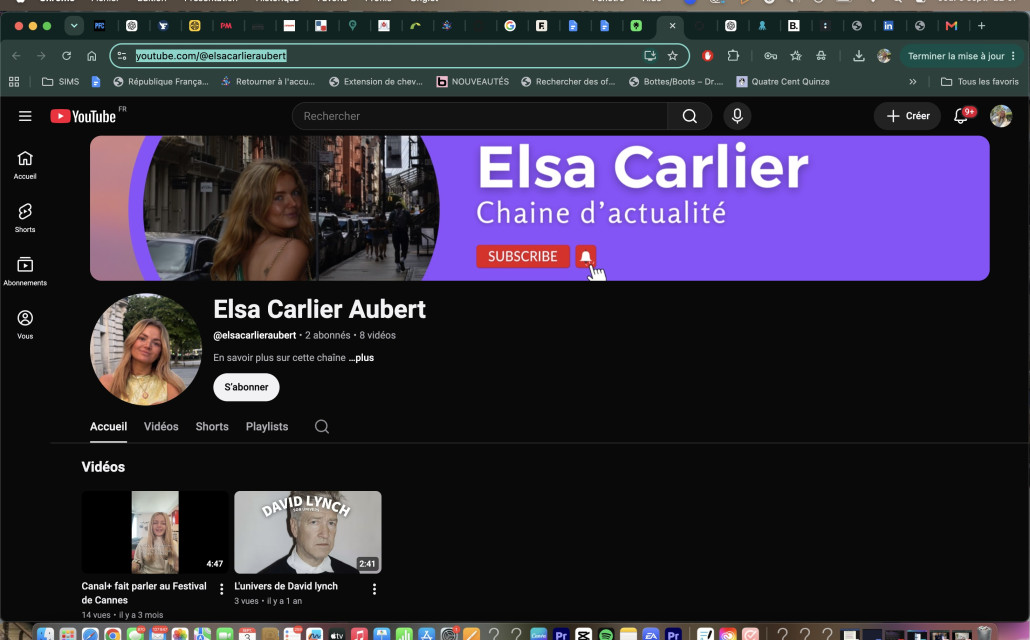
Task: Open options for the Canal+ Cannes video
Action: click(221, 589)
